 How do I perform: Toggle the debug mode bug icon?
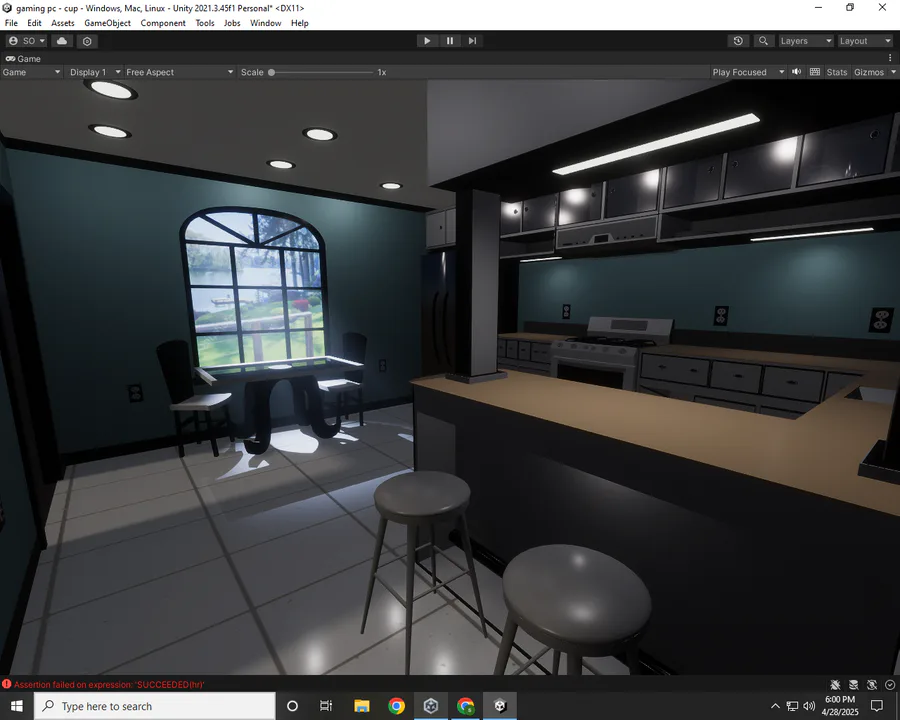pyautogui.click(x=835, y=684)
